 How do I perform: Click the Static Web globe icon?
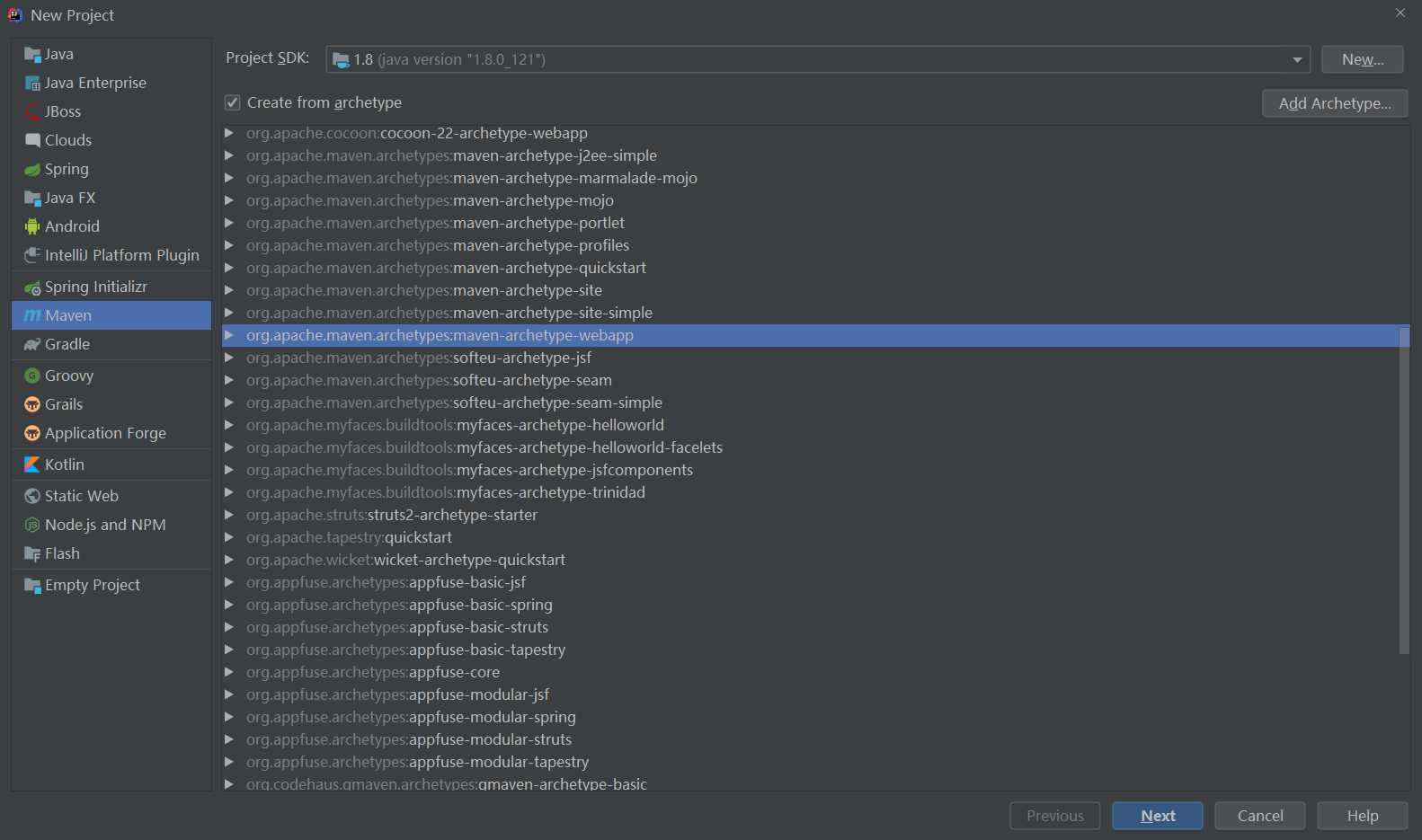[x=32, y=497]
